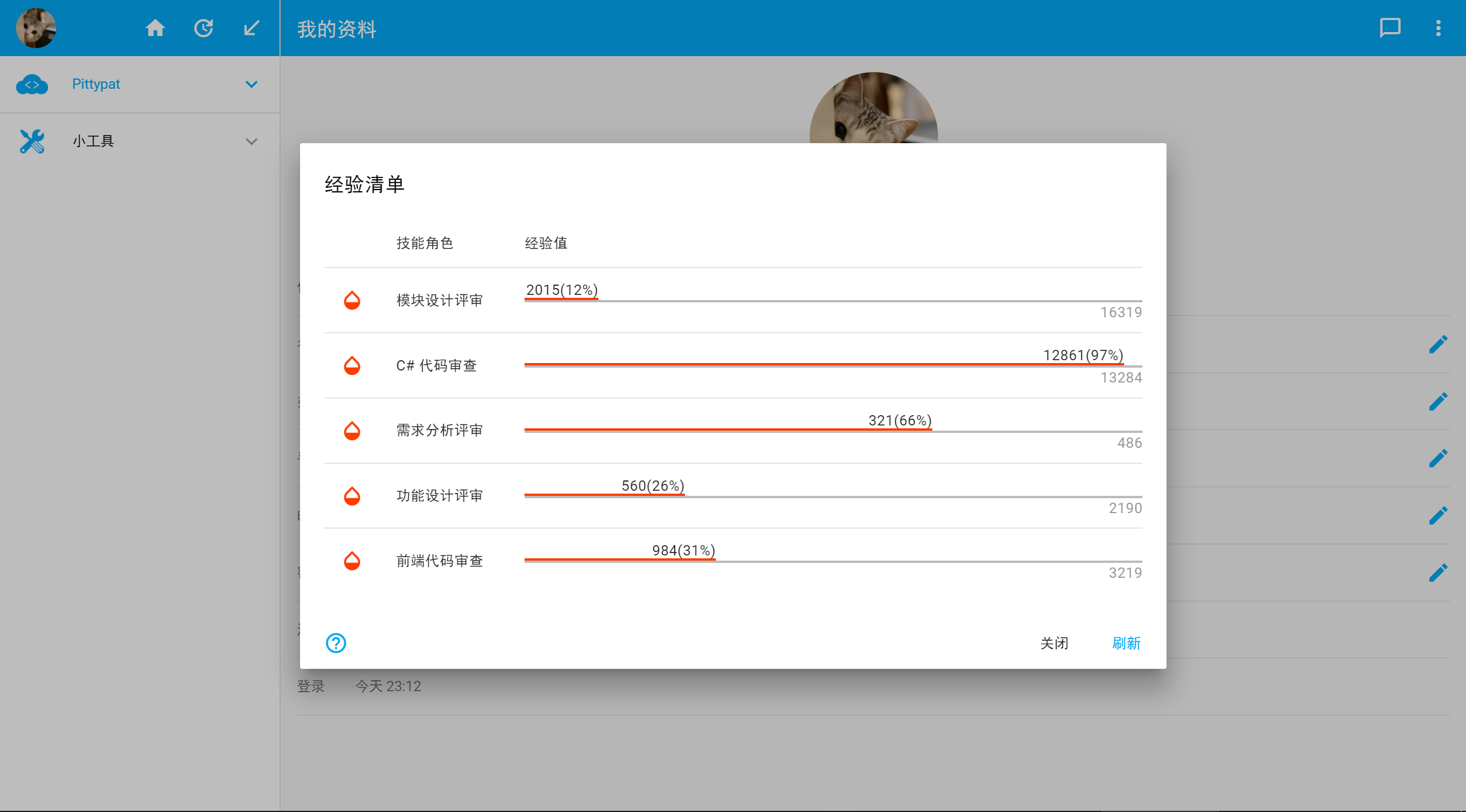Click the 13284 maximum value

1121,377
